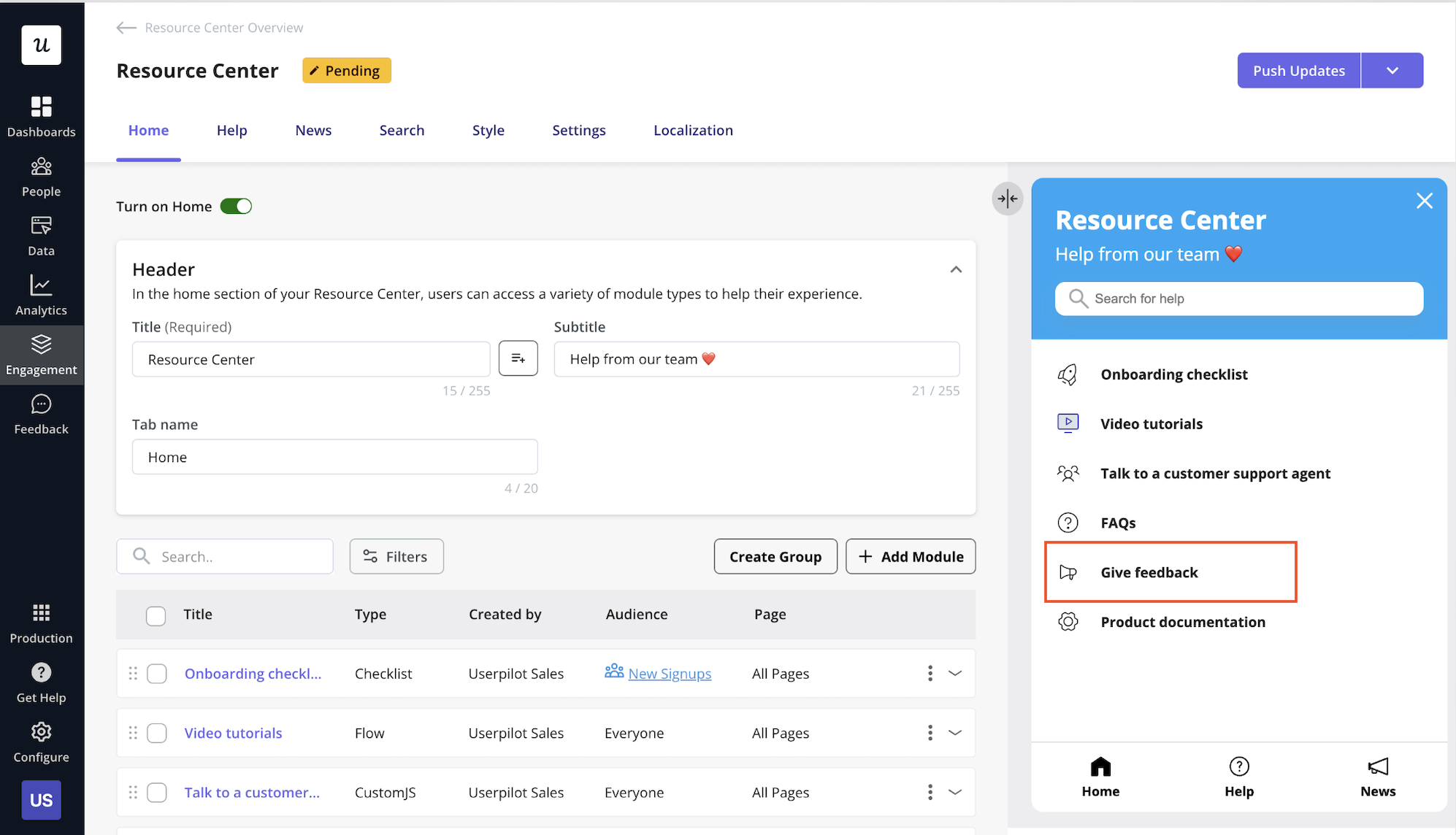Check the Video tutorials row checkbox
This screenshot has height=835, width=1456.
coord(157,733)
